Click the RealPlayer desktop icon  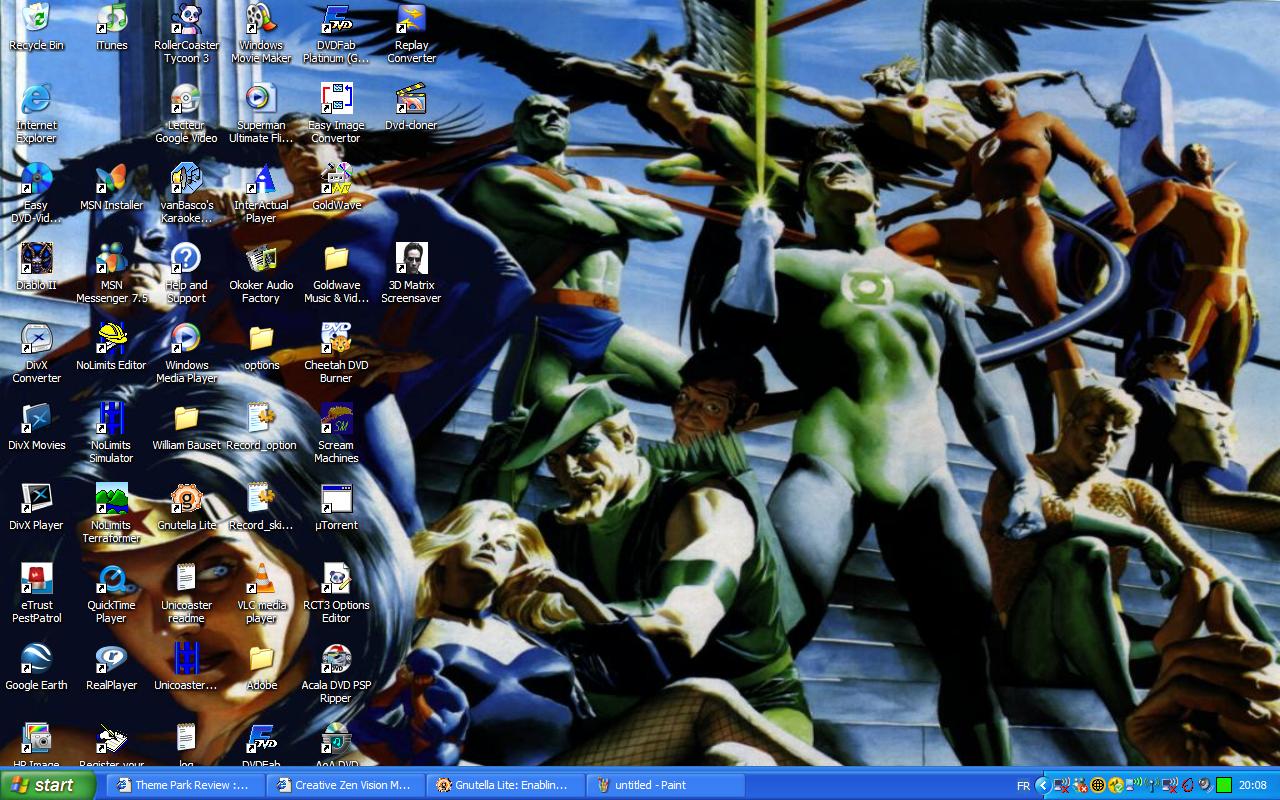pyautogui.click(x=111, y=667)
